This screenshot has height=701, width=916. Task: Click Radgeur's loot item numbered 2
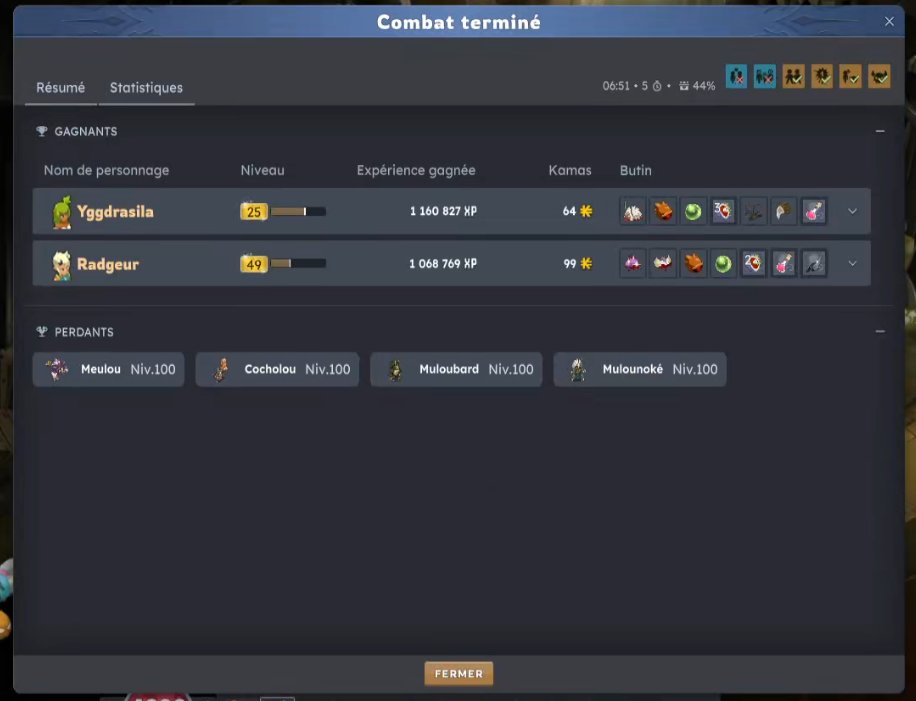tap(754, 263)
